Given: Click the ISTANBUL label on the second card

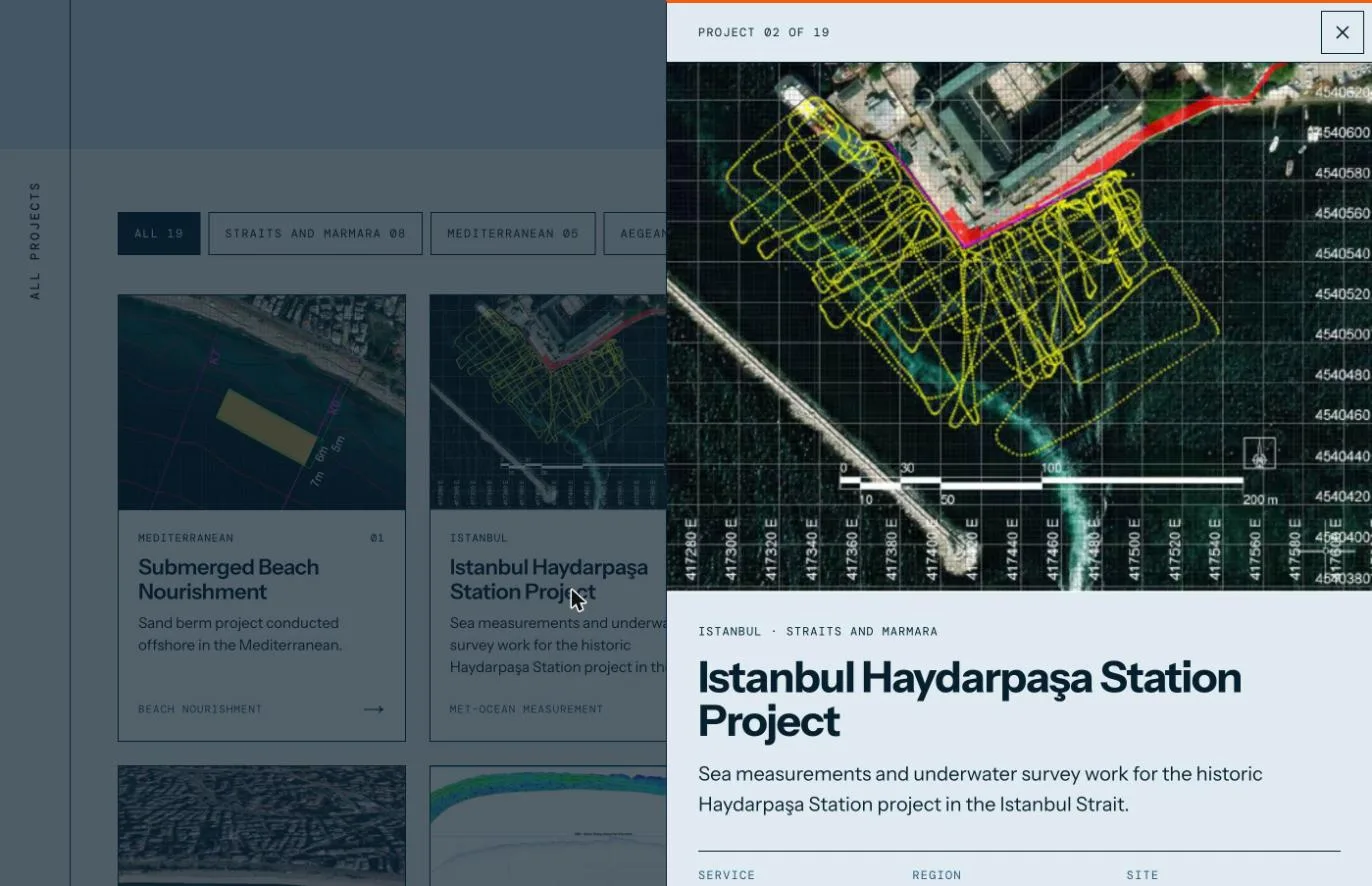Looking at the screenshot, I should [x=478, y=538].
